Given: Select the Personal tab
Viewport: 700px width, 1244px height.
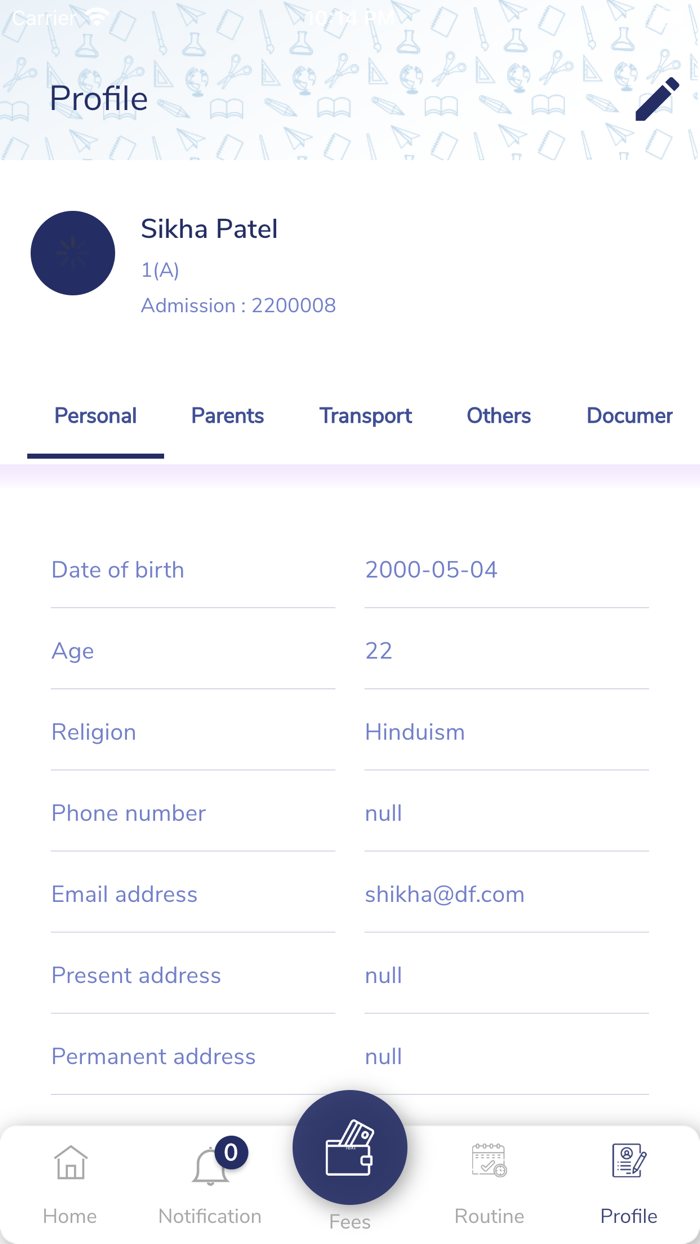Looking at the screenshot, I should [95, 416].
